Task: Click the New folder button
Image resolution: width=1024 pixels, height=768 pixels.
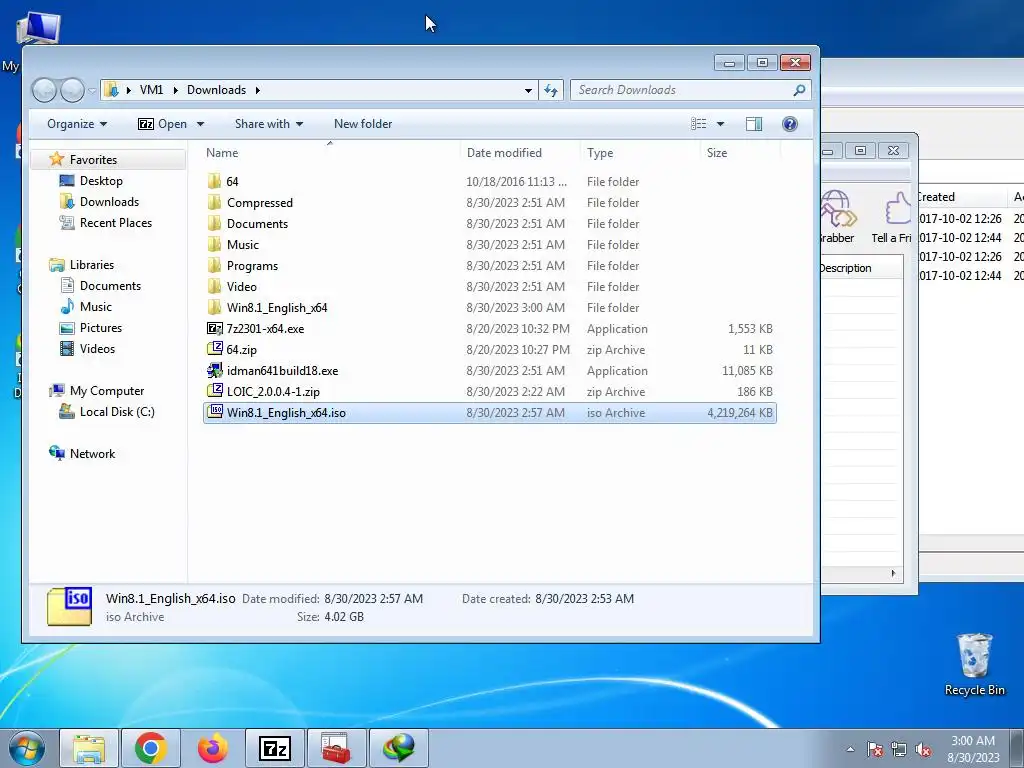Action: 363,124
